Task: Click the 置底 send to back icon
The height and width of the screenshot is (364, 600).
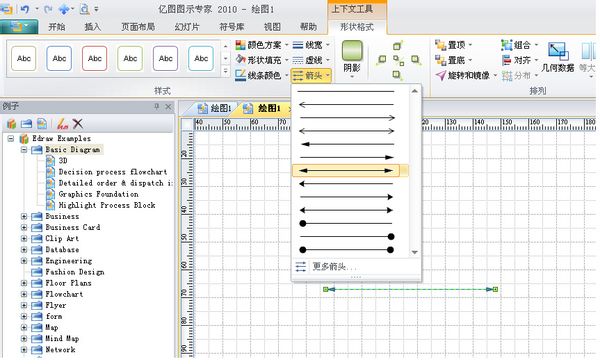Action: tap(441, 60)
